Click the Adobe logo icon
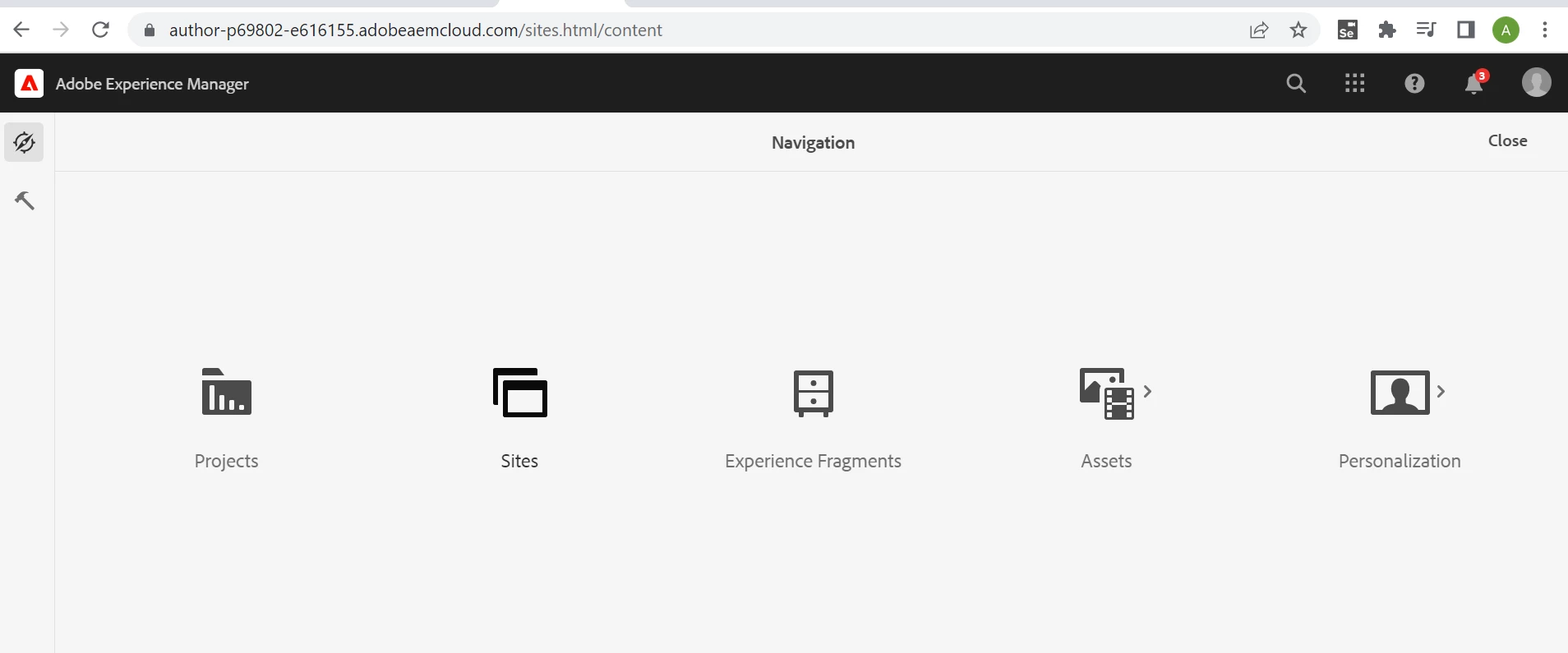The width and height of the screenshot is (1568, 653). pos(29,83)
